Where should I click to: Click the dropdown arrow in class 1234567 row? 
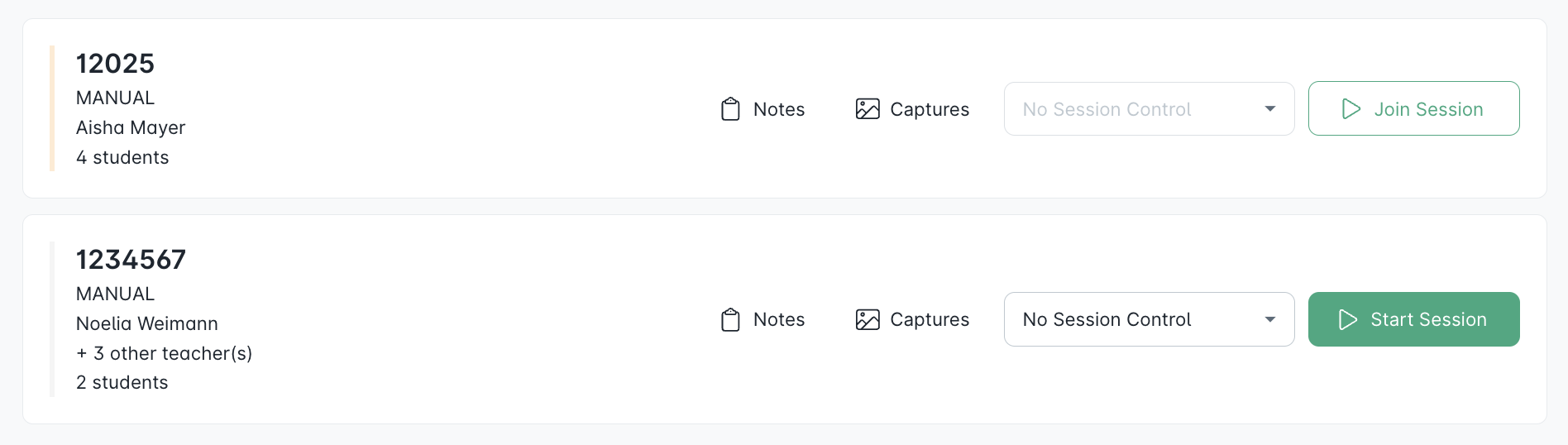pyautogui.click(x=1270, y=319)
